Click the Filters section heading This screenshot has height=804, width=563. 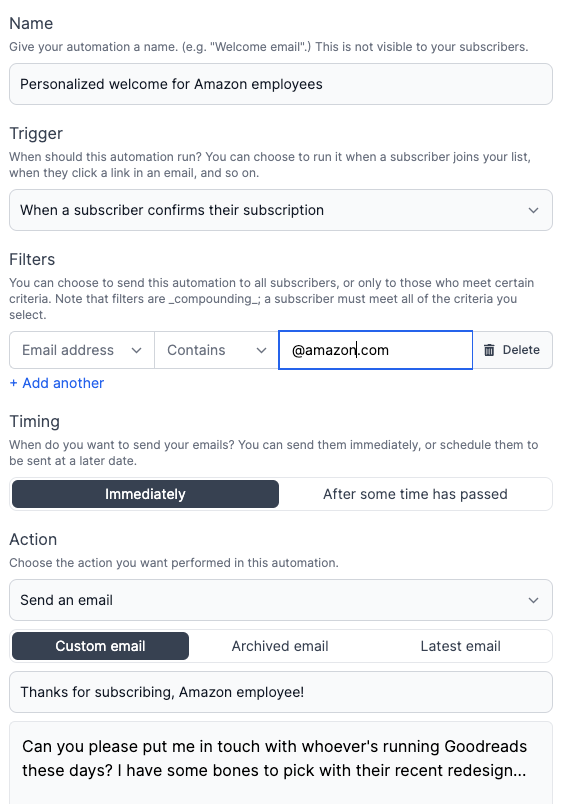tap(32, 259)
